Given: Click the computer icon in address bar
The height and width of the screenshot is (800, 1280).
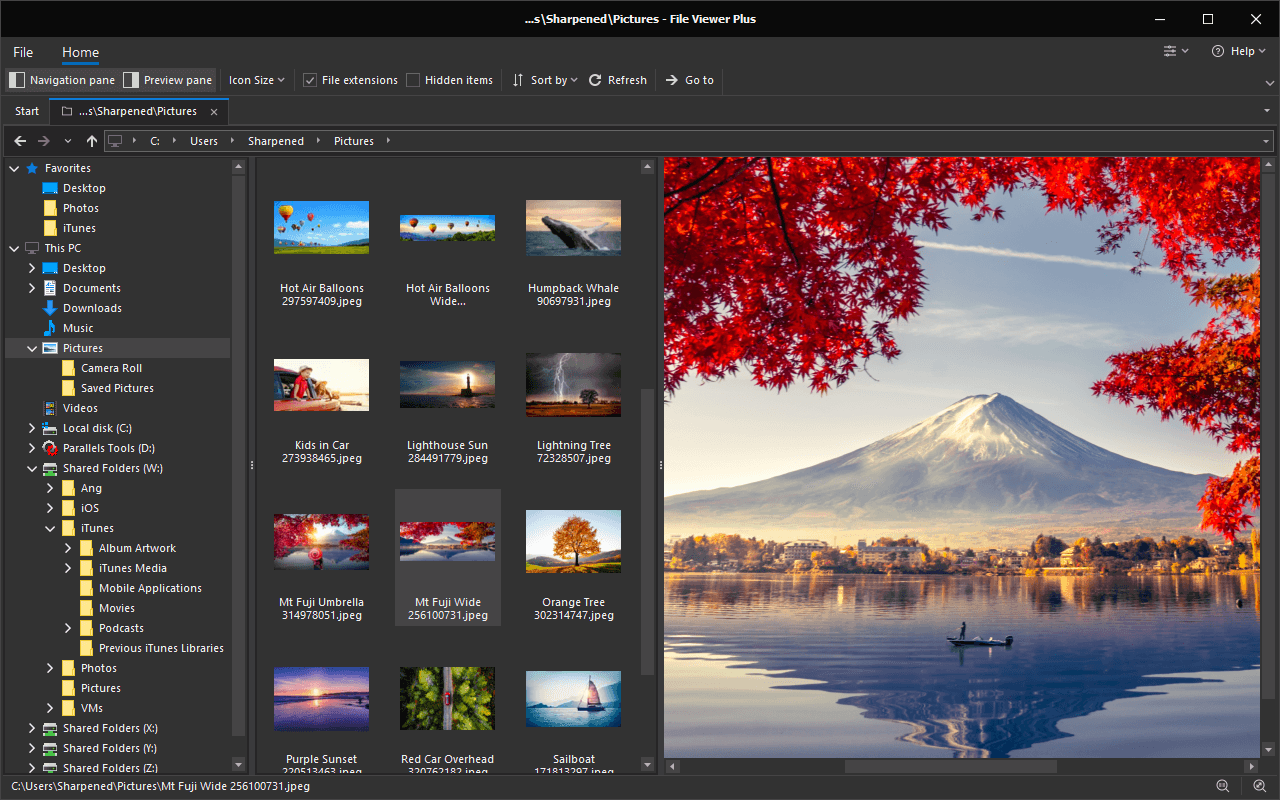Looking at the screenshot, I should (x=116, y=141).
